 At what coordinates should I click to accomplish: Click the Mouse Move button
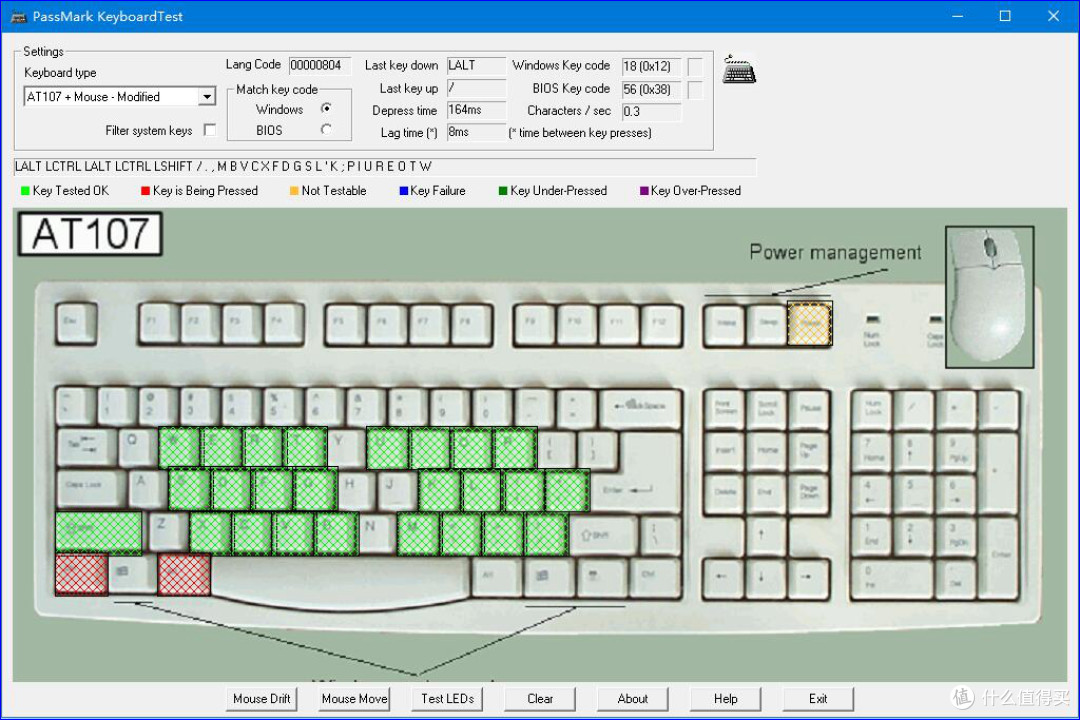355,699
